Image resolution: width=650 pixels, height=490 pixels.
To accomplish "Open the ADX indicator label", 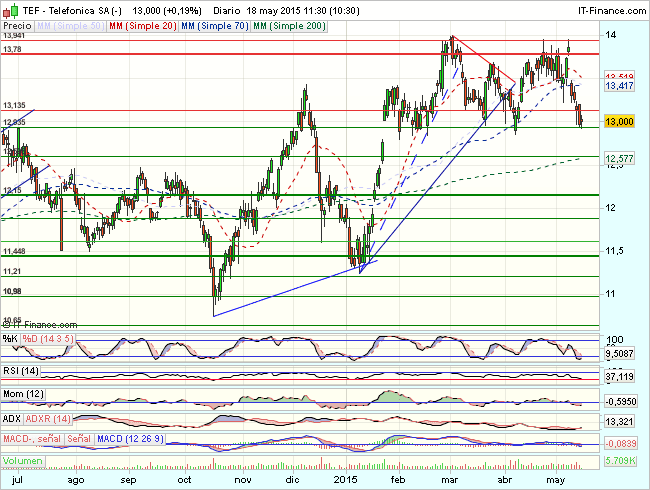I will [x=11, y=419].
